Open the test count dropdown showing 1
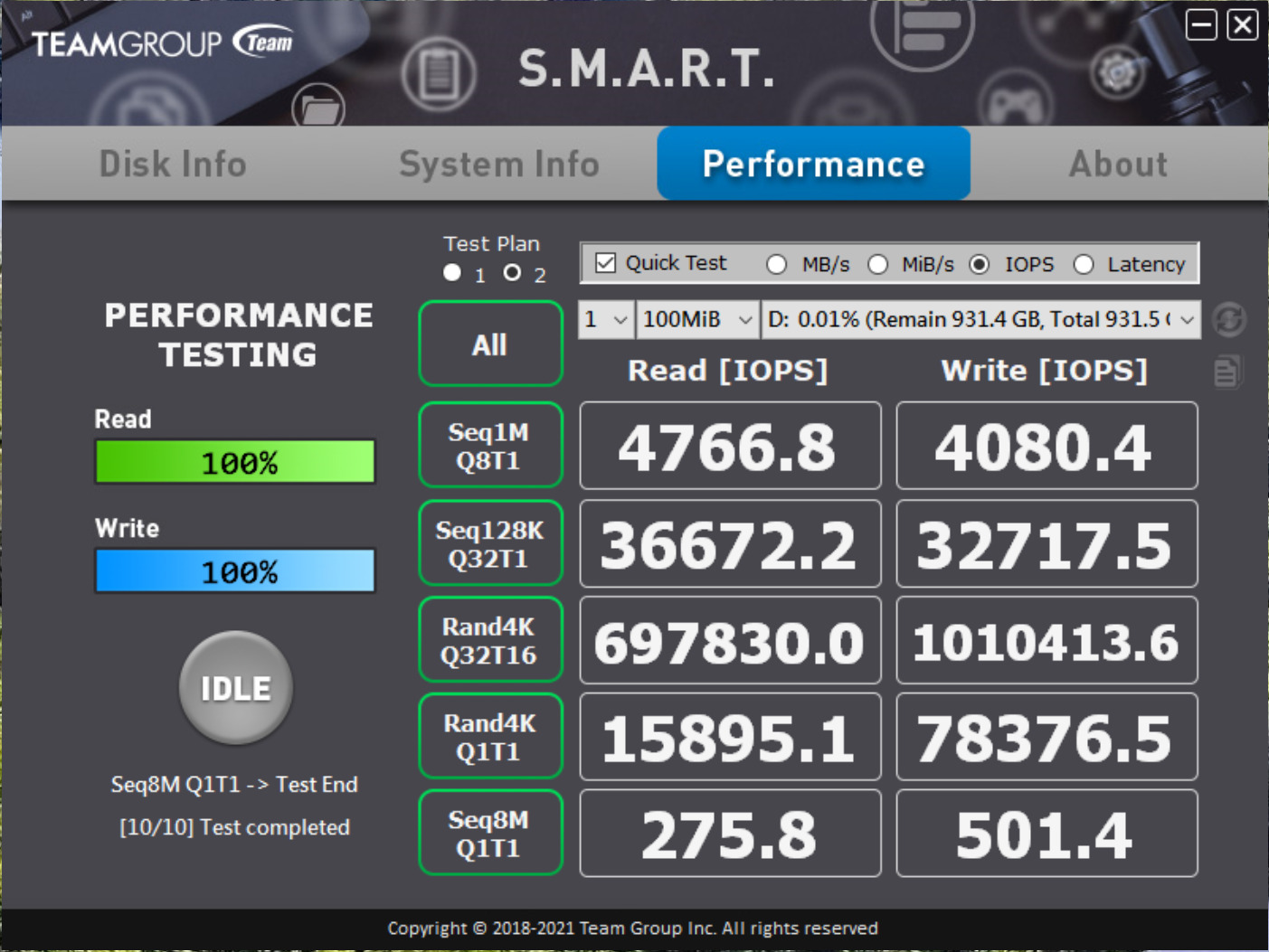 (x=606, y=320)
